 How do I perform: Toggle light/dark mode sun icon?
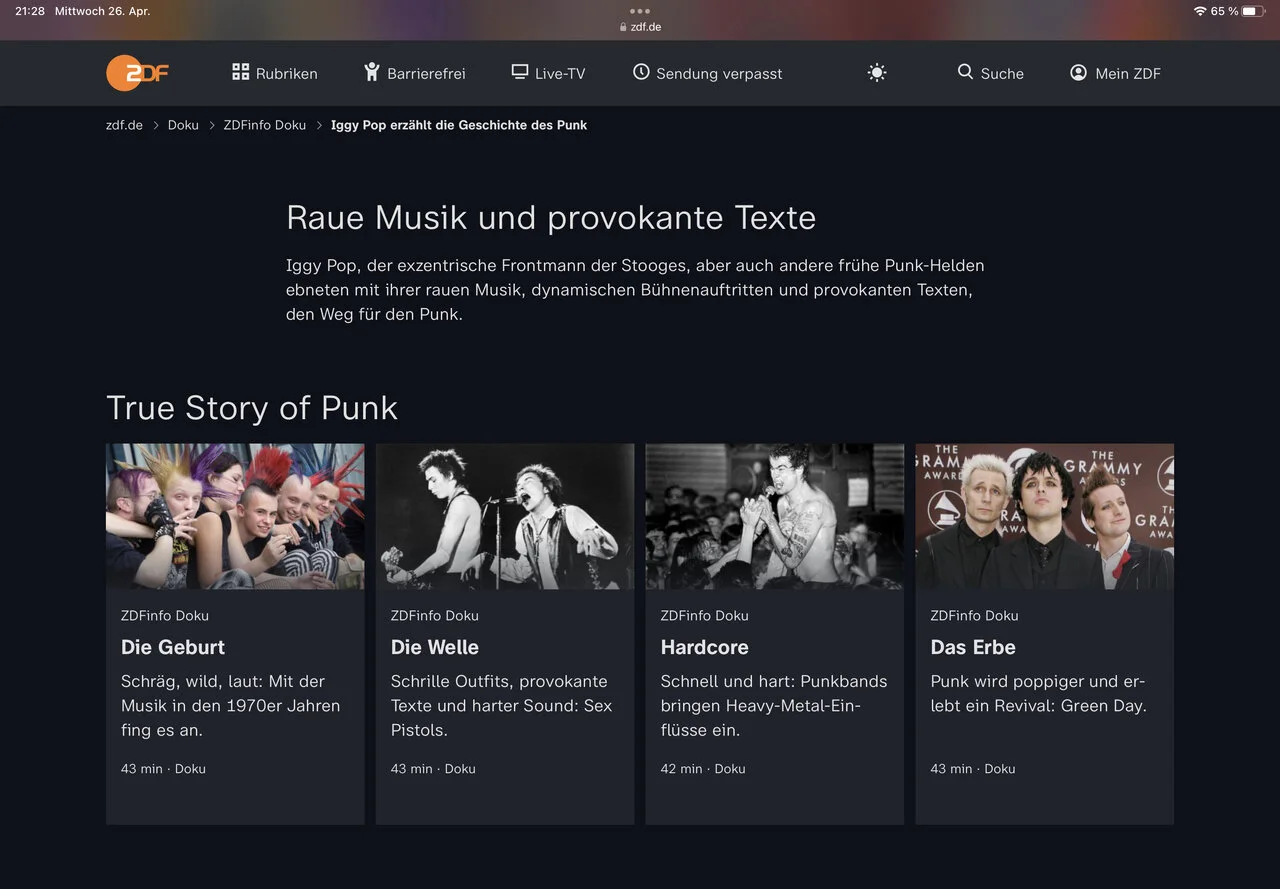point(877,73)
